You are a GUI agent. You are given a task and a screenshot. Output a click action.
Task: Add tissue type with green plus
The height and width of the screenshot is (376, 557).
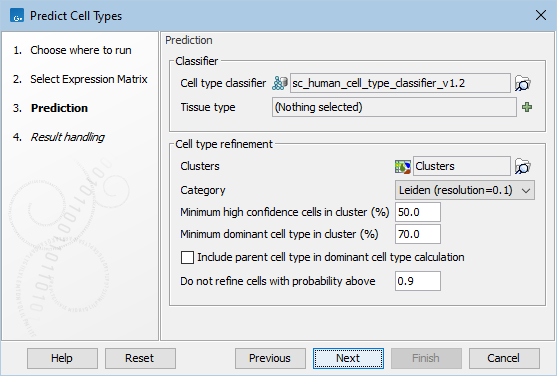tap(527, 107)
